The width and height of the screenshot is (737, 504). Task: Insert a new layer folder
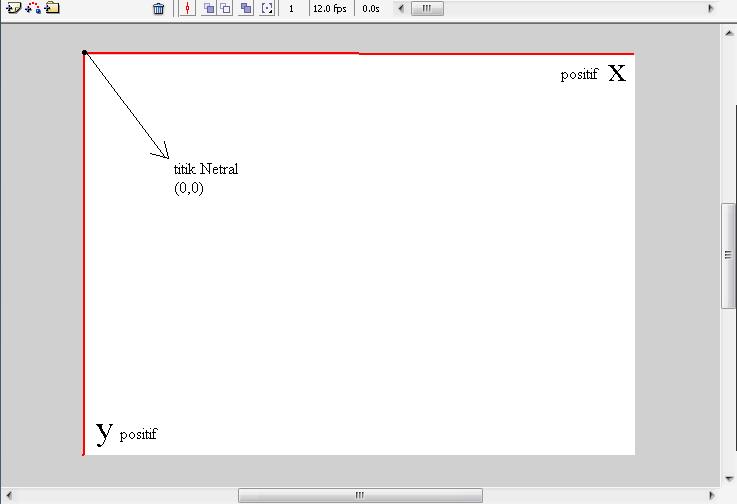[x=52, y=8]
